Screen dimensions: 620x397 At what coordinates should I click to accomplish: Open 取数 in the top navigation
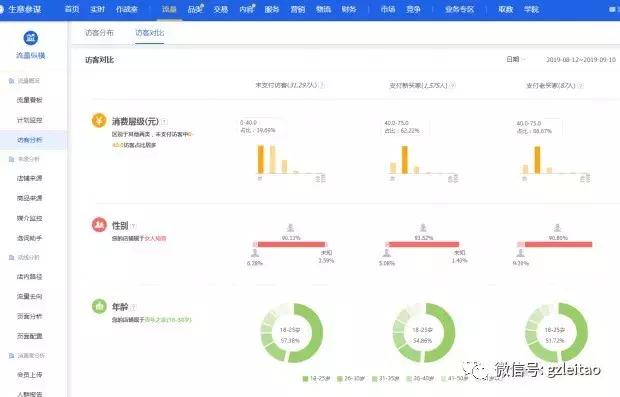coord(505,9)
